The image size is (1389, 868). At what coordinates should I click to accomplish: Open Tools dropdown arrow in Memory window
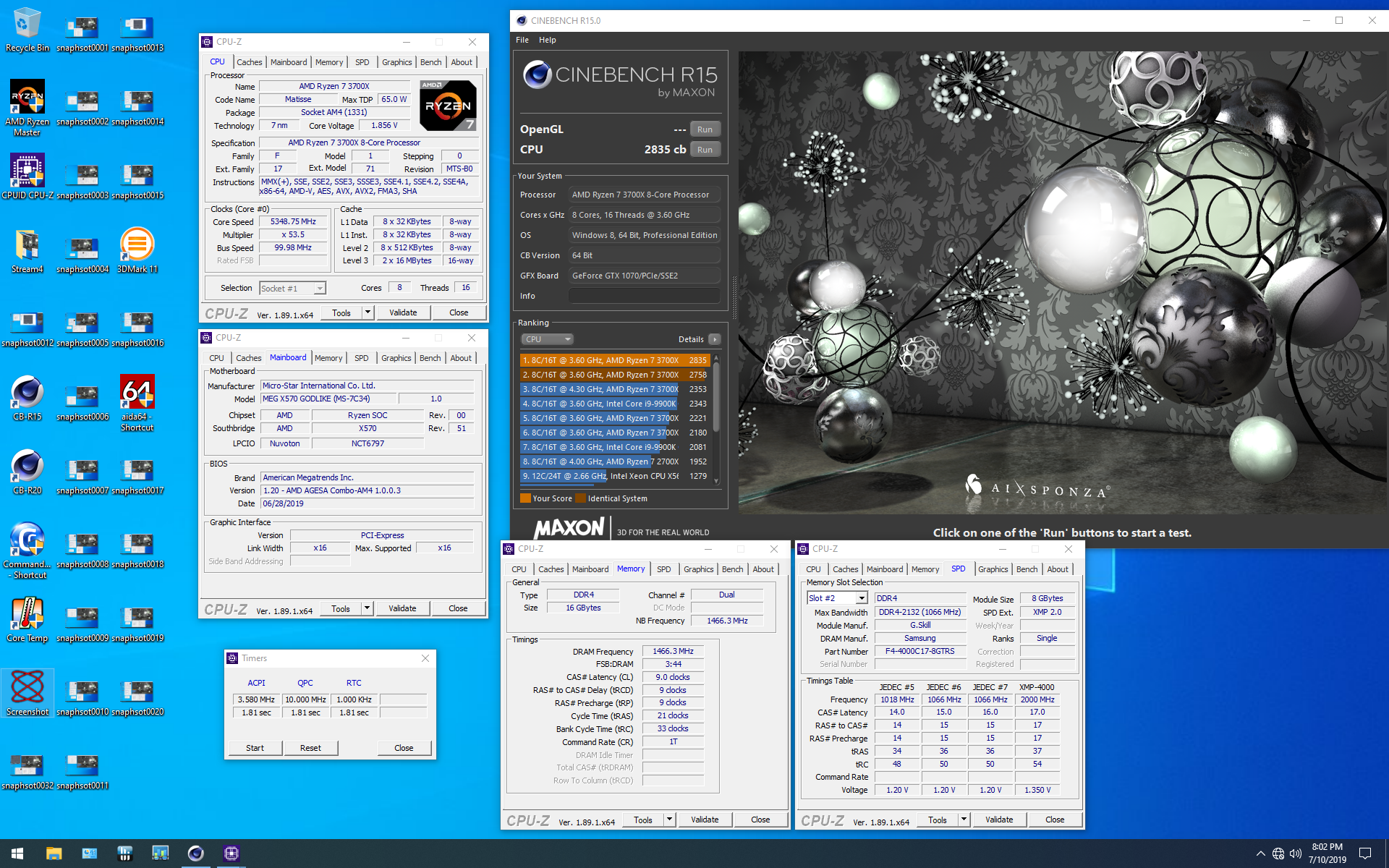pos(669,820)
